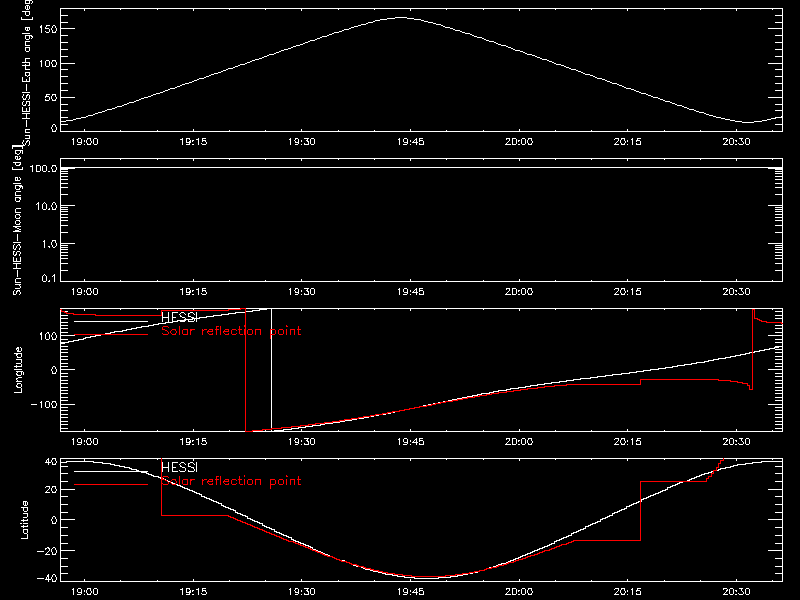
Task: Click the white legend line sample in Longitude panel
Action: (x=111, y=321)
